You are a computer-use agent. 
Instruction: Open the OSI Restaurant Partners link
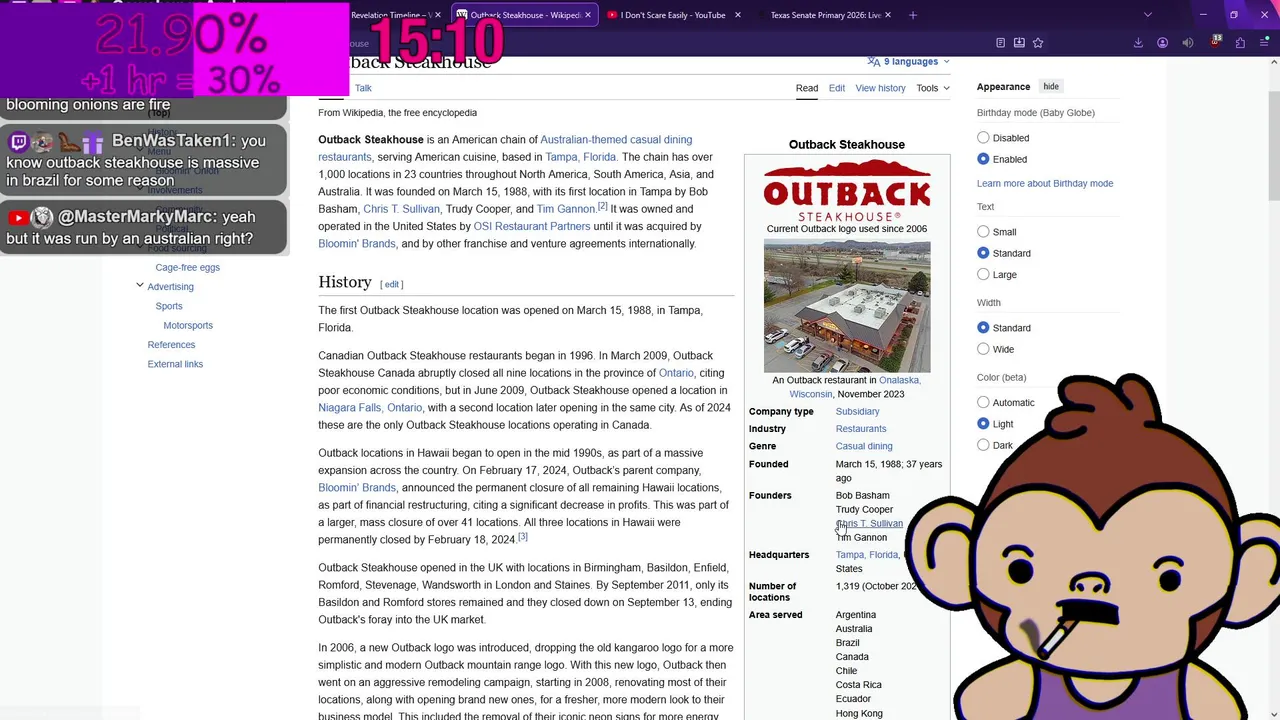pos(532,226)
